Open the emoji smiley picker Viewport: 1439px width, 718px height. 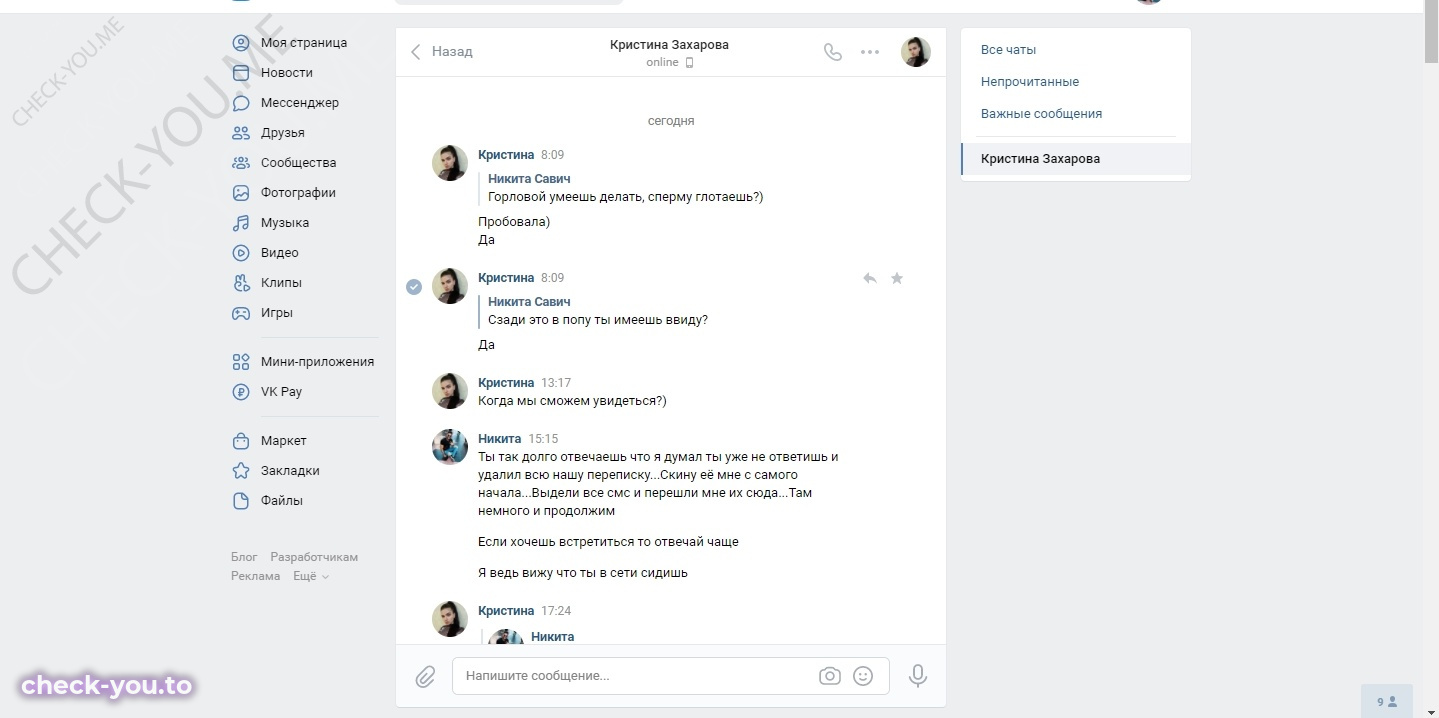[x=863, y=676]
